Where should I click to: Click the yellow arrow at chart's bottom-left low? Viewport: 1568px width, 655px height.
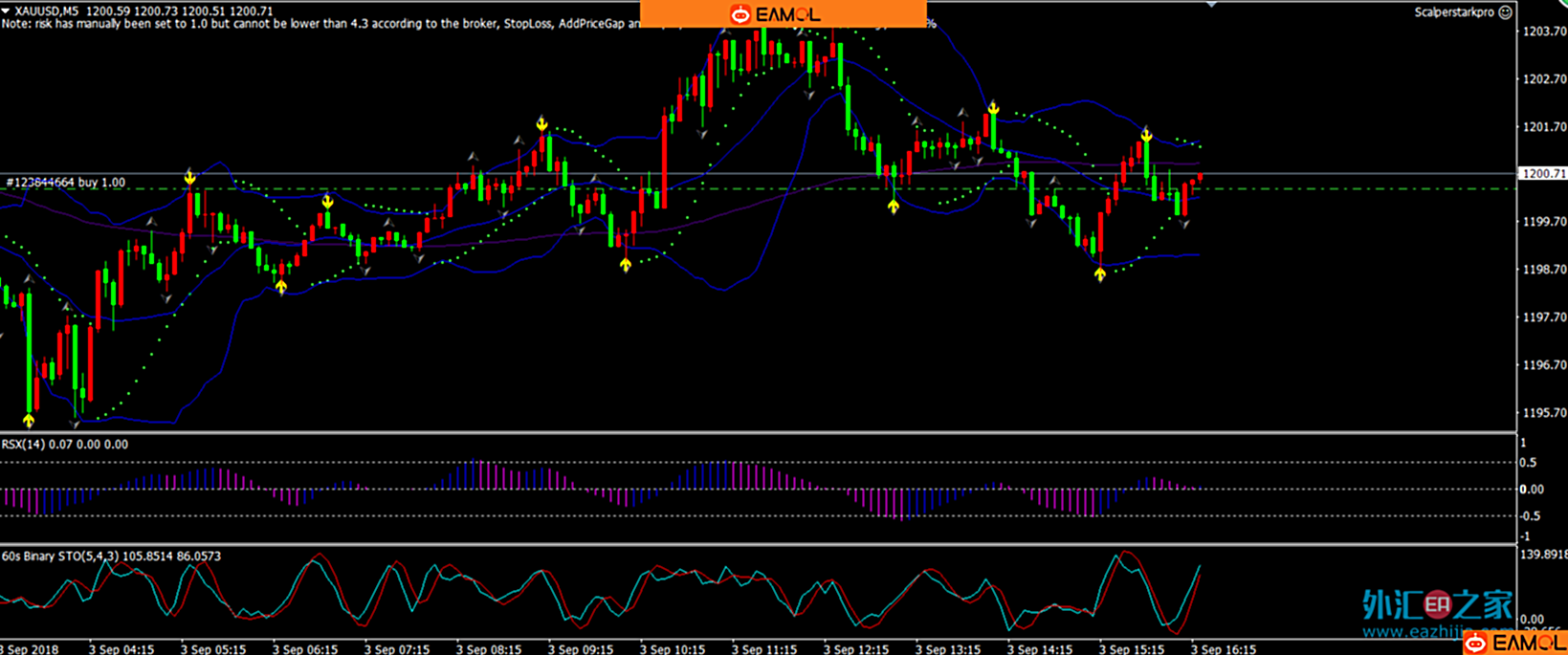pos(29,419)
